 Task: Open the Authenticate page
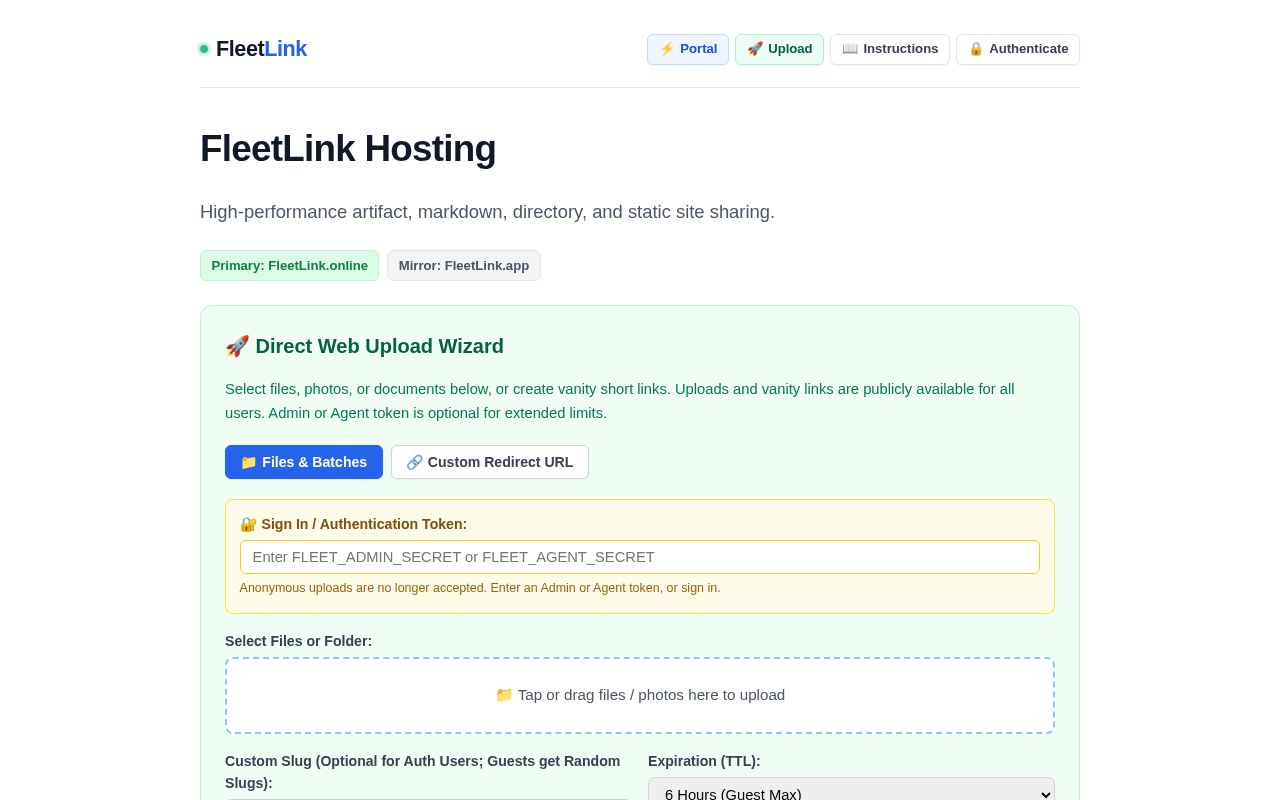click(1018, 49)
